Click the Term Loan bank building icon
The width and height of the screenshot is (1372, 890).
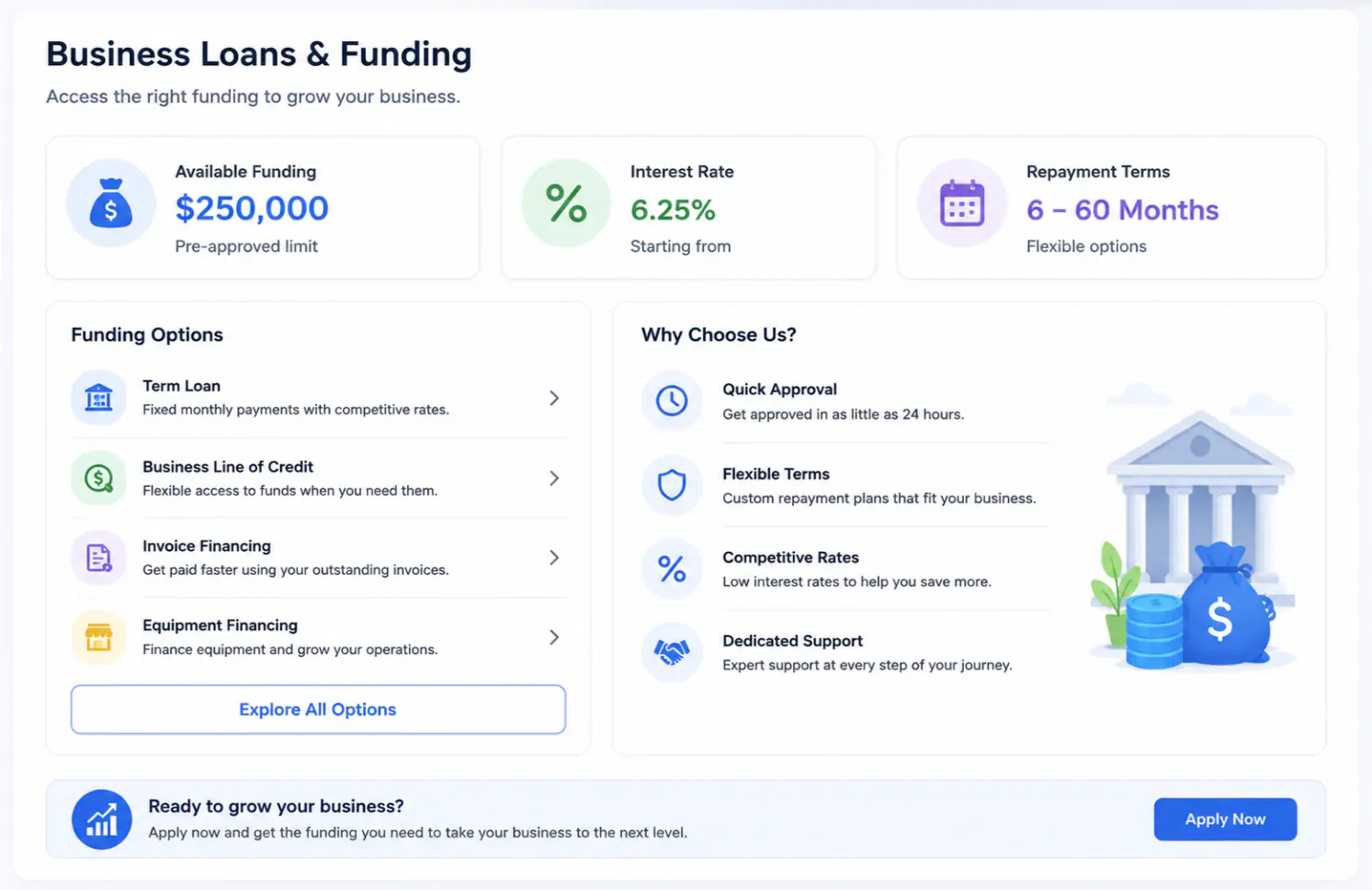[x=98, y=398]
